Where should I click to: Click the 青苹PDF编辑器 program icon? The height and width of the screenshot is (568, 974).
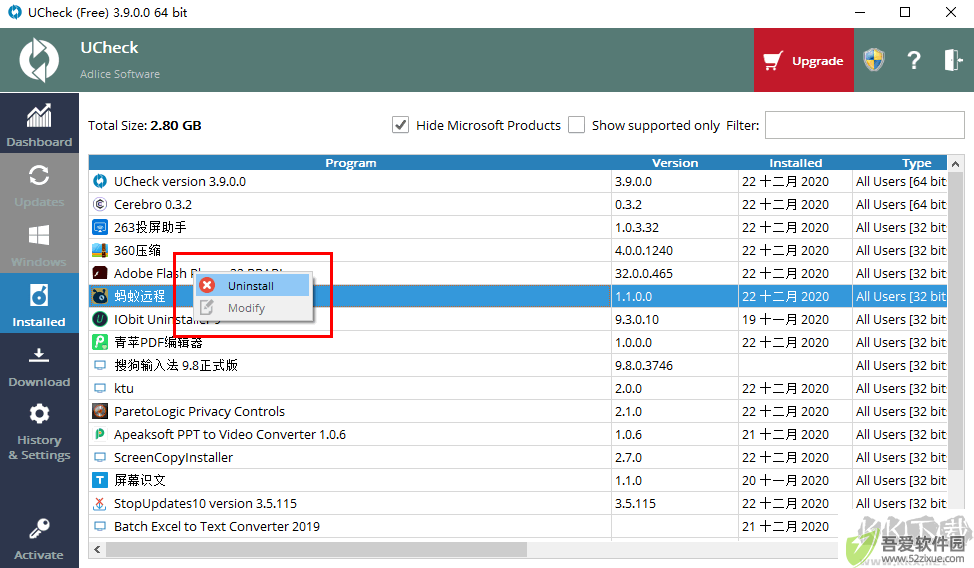point(99,342)
